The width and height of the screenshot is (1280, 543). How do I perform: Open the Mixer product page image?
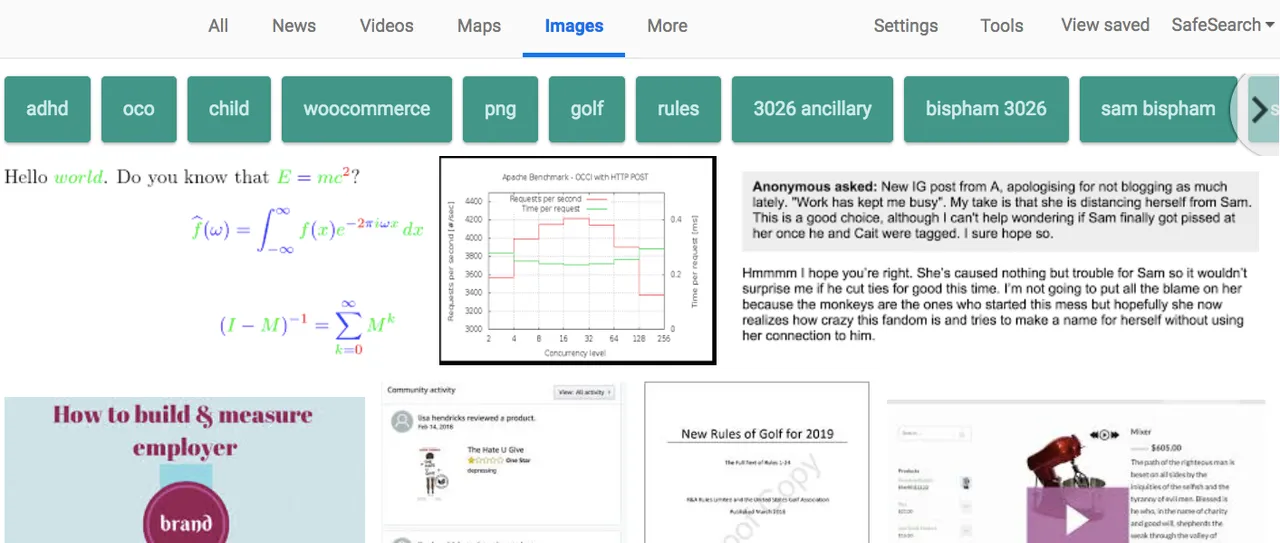1078,470
